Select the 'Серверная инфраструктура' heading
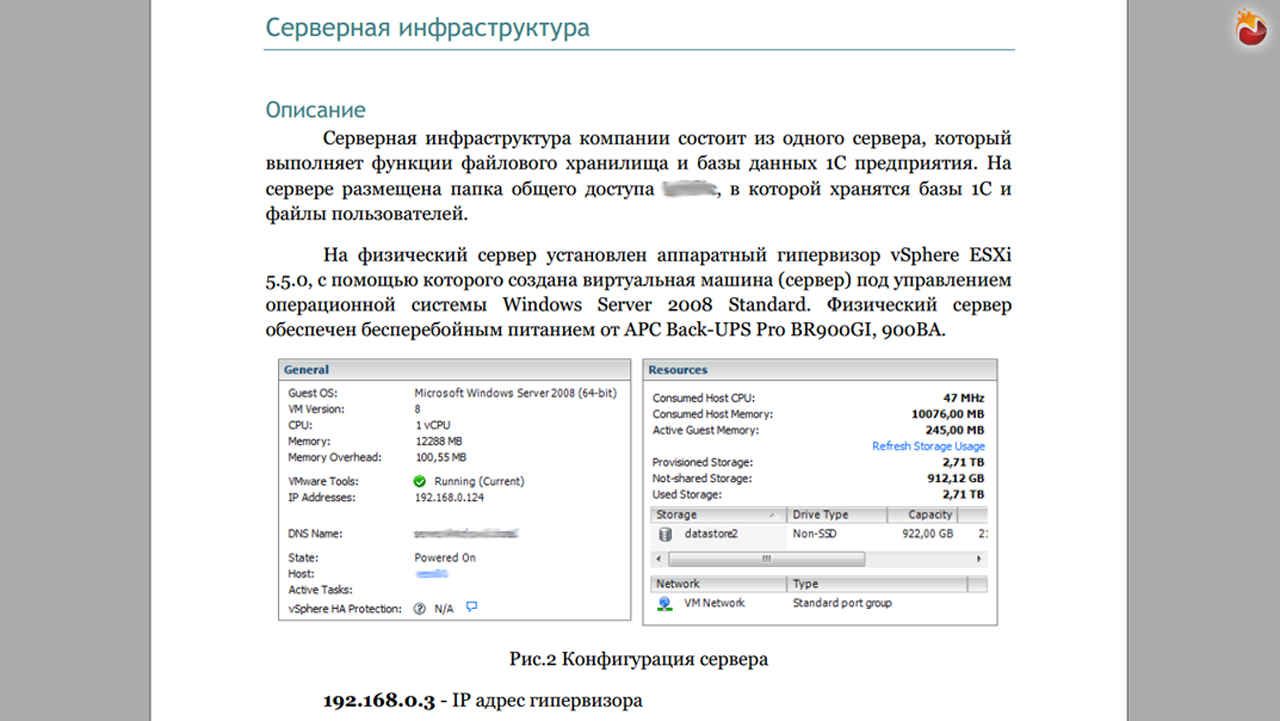Screen dimensions: 1280x721 point(427,27)
